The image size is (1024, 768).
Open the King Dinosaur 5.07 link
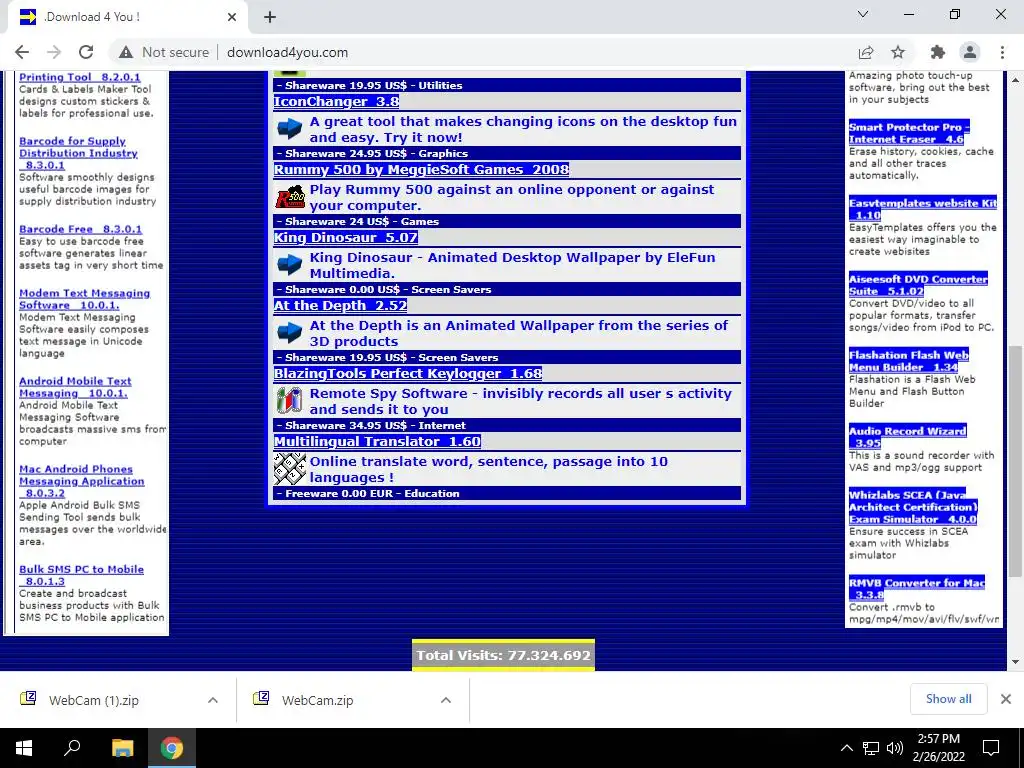(x=345, y=237)
